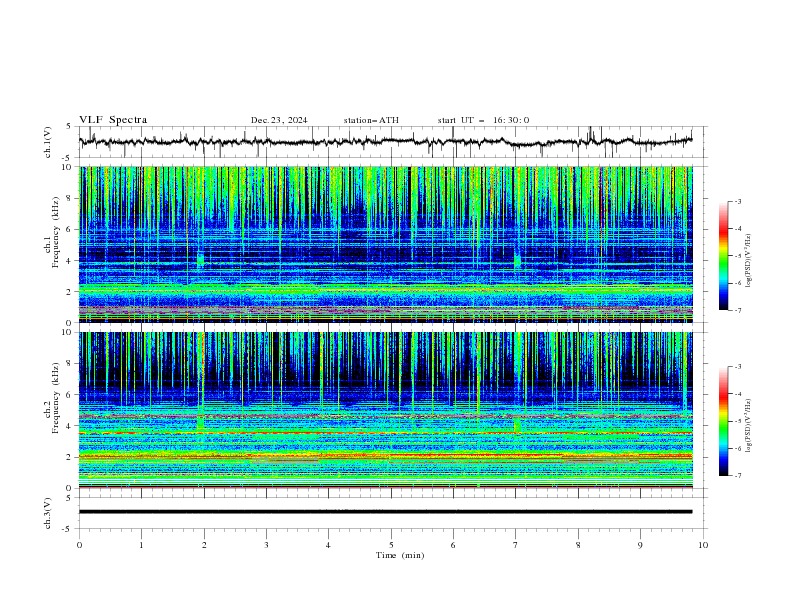Click time axis tick label '10'
This screenshot has width=792, height=612.
[x=703, y=545]
